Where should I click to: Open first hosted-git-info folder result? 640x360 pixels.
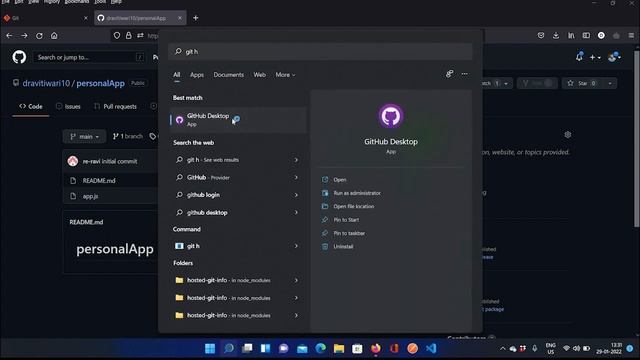coord(229,280)
